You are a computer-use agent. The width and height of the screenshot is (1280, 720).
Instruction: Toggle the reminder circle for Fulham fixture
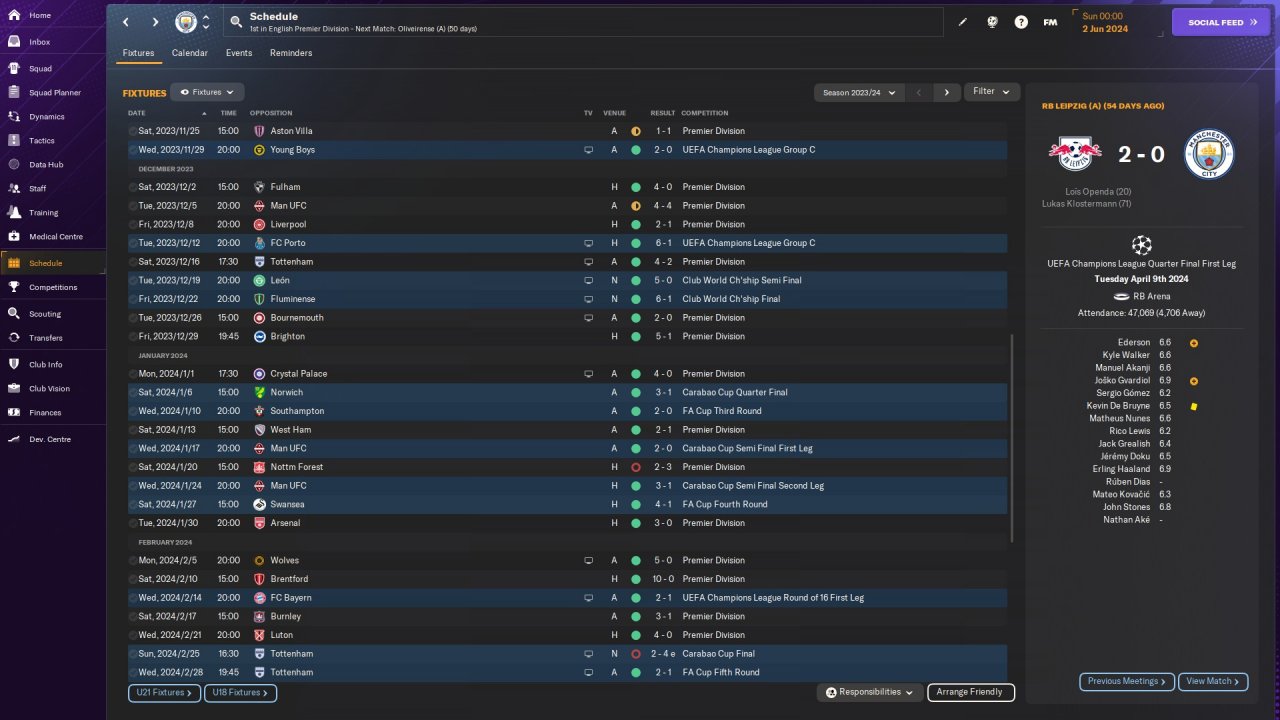133,187
